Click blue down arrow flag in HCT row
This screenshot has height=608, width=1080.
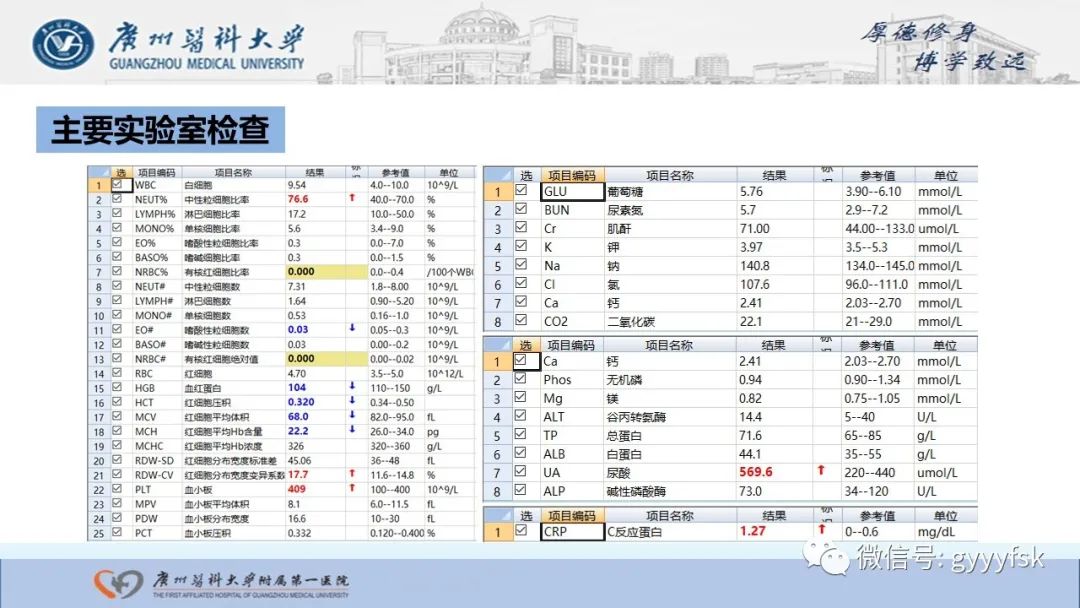point(352,400)
